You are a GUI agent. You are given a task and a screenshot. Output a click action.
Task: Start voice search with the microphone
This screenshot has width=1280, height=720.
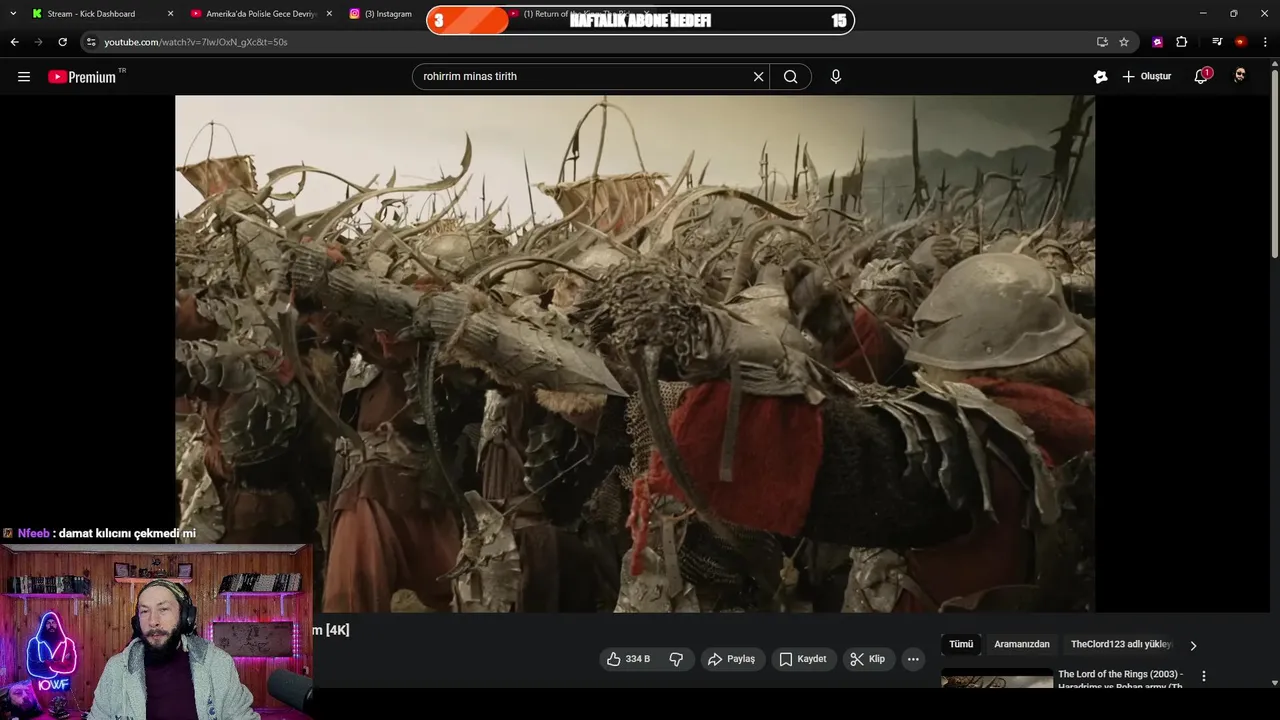[x=836, y=77]
